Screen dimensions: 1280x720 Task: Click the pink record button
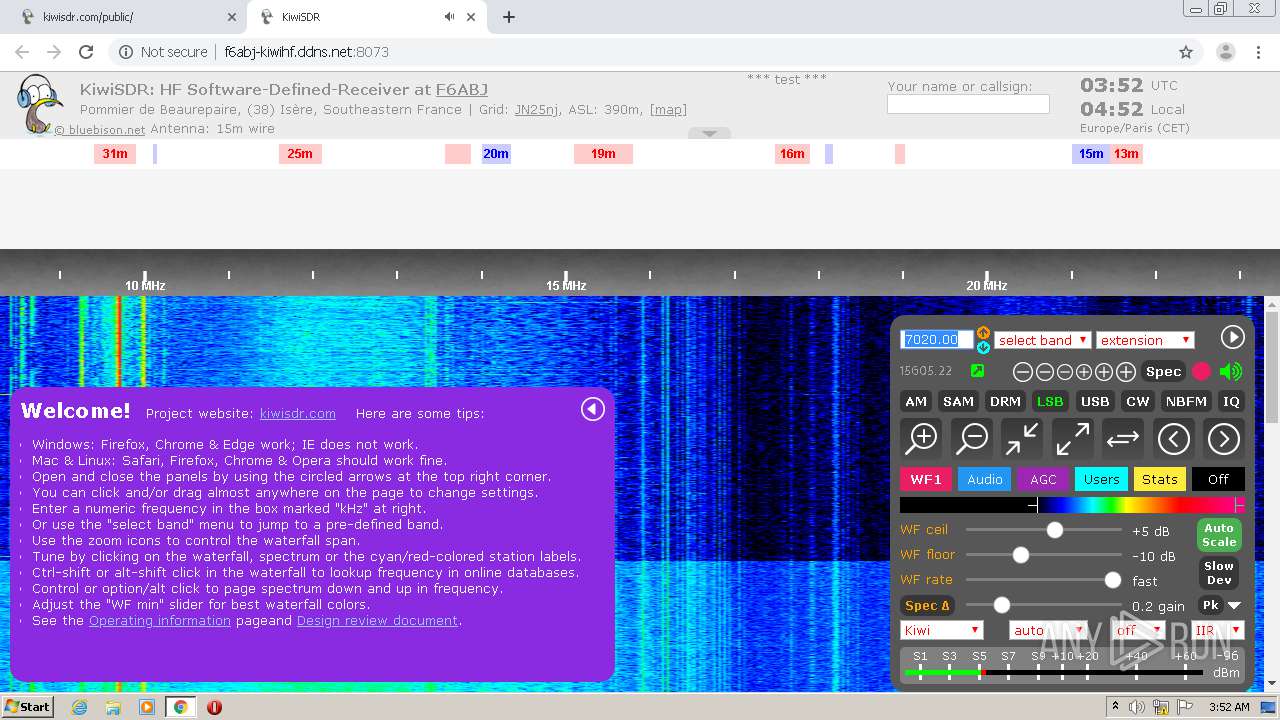[1201, 372]
